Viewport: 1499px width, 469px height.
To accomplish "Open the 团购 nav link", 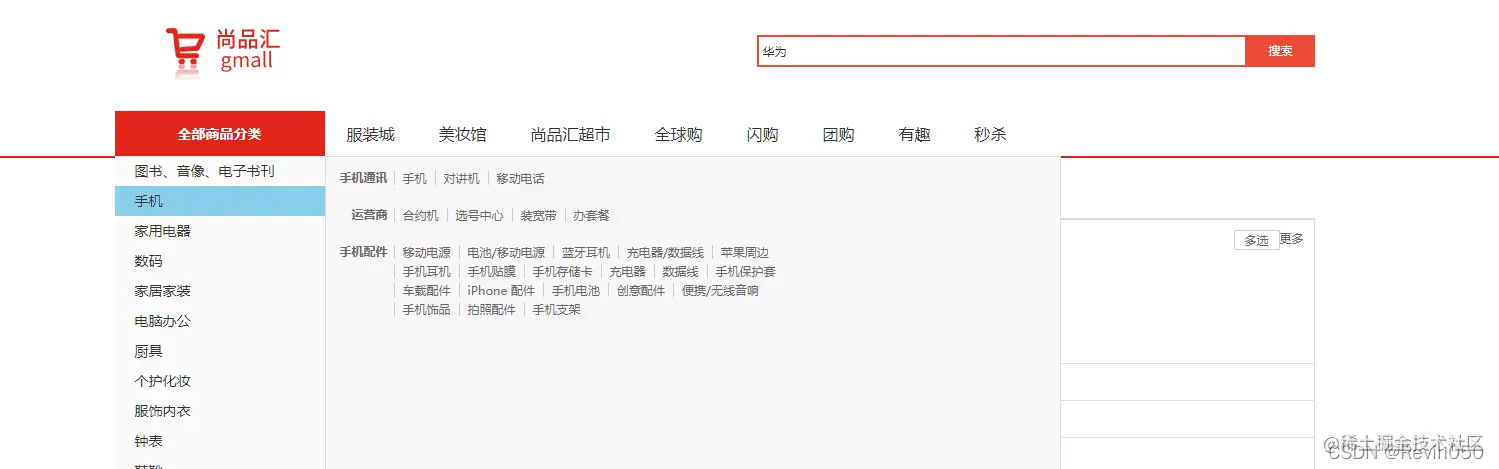I will coord(839,135).
